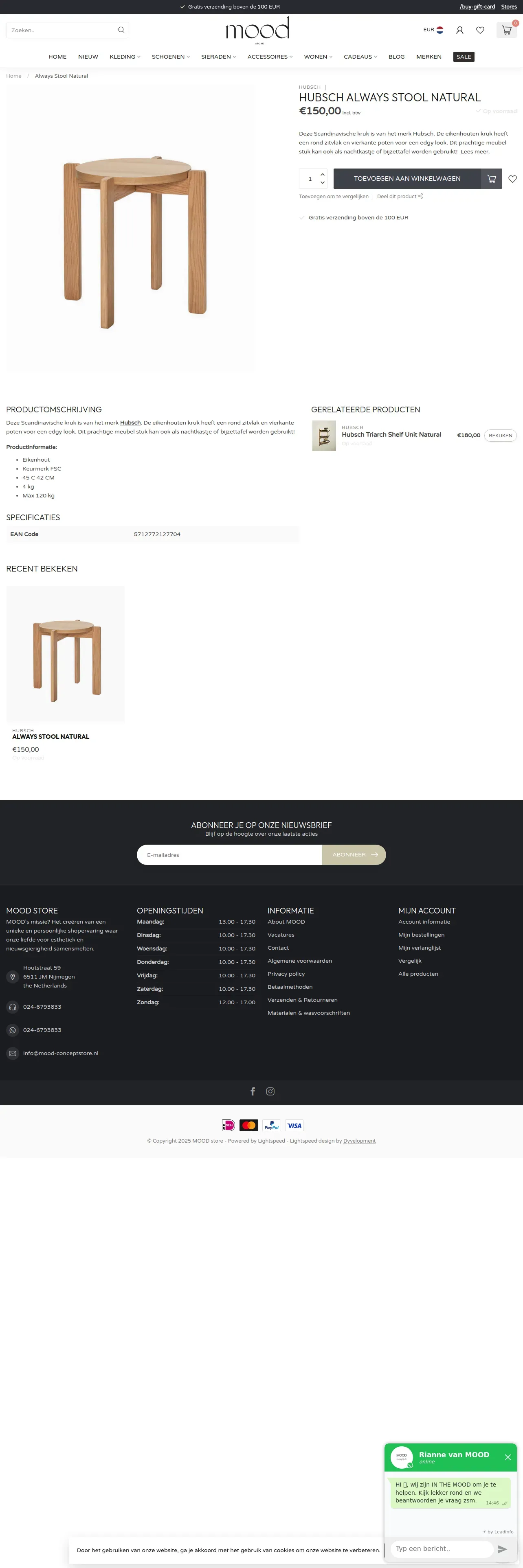Image resolution: width=523 pixels, height=1568 pixels.
Task: Click the quantity input field
Action: coord(310,179)
